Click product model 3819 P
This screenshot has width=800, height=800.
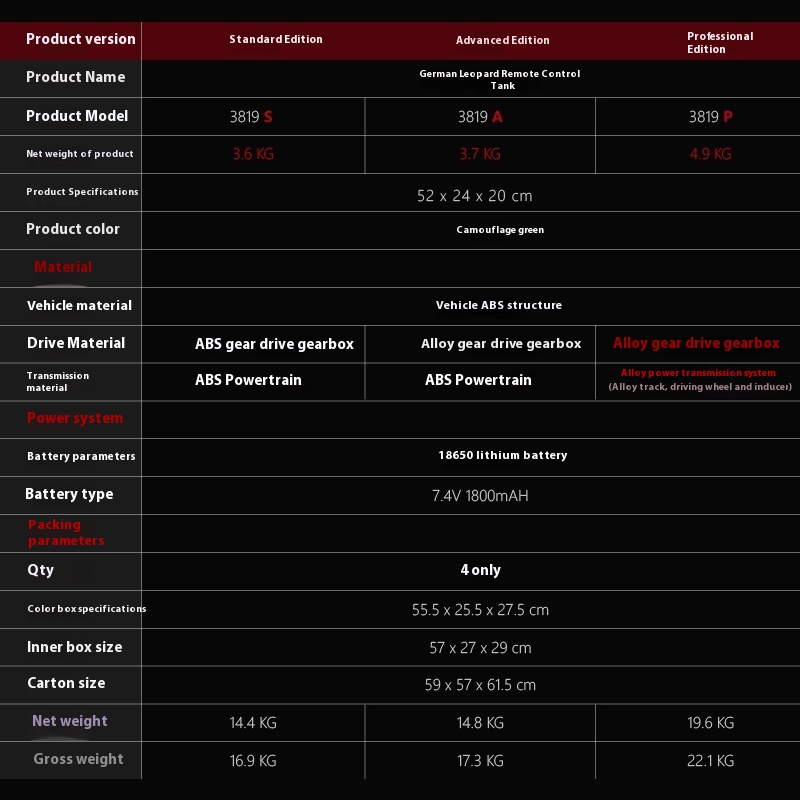[x=710, y=117]
